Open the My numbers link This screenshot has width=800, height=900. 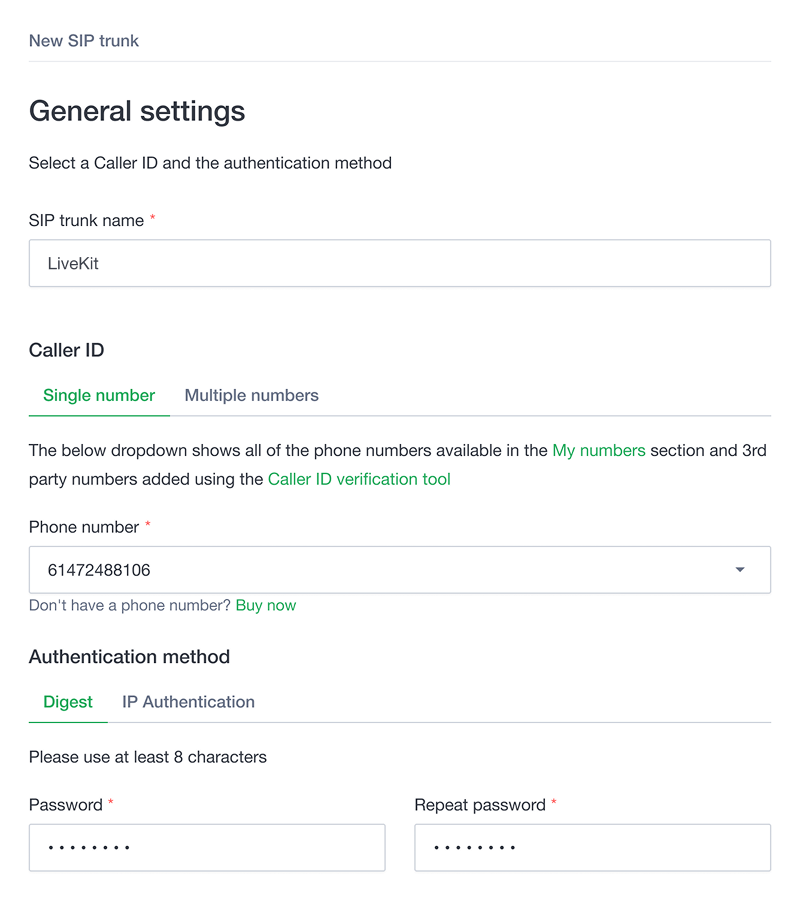(599, 451)
